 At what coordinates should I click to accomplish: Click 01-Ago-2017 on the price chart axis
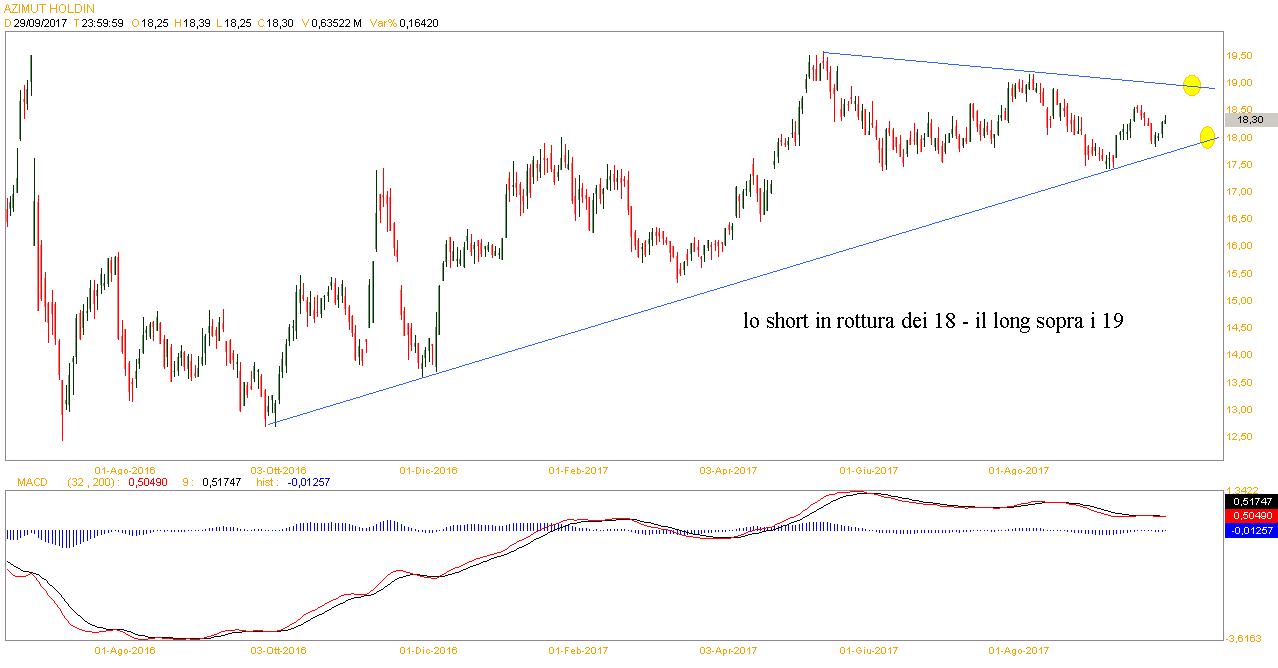(x=1018, y=468)
